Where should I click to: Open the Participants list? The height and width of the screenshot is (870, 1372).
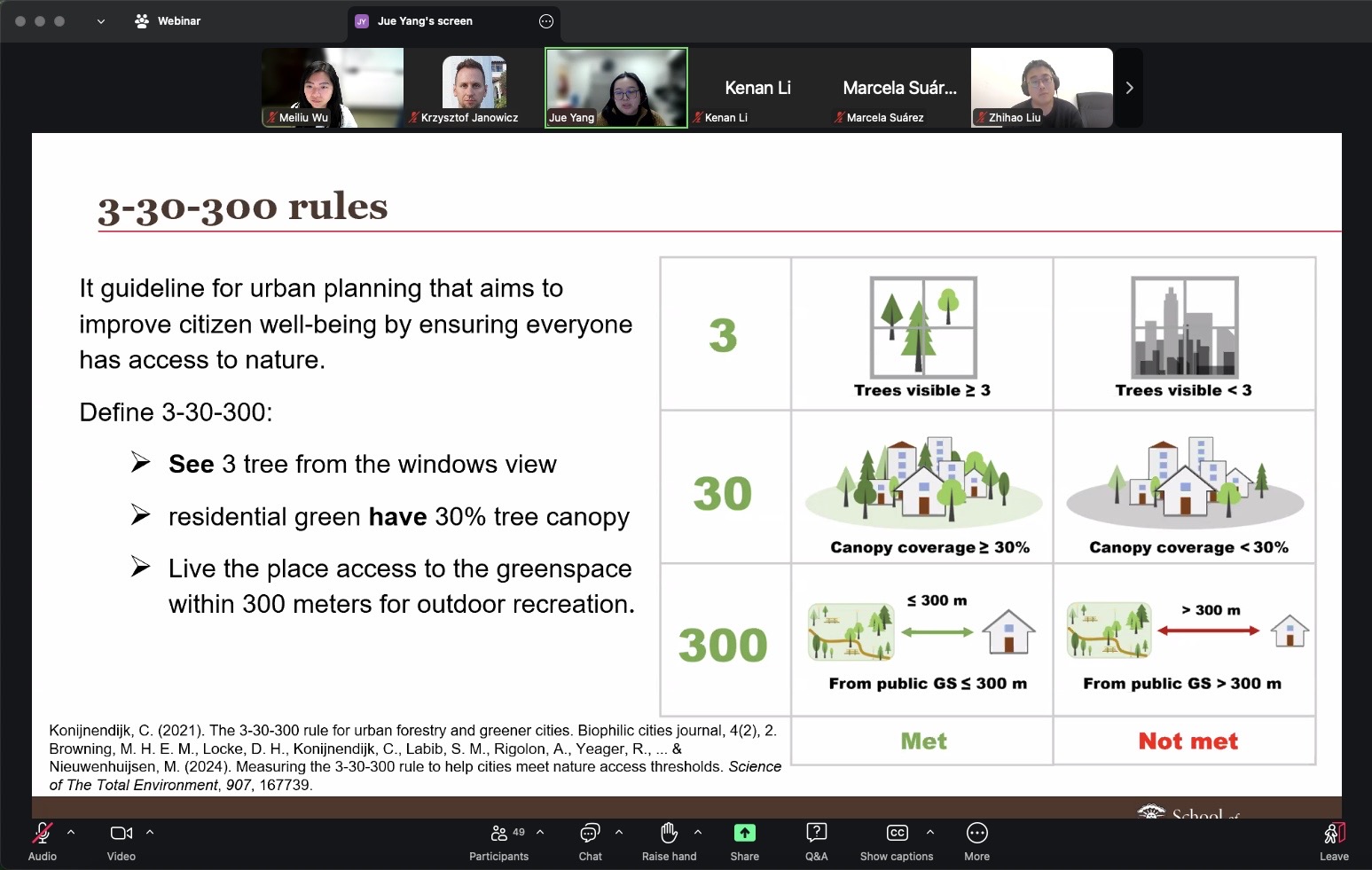[x=499, y=834]
